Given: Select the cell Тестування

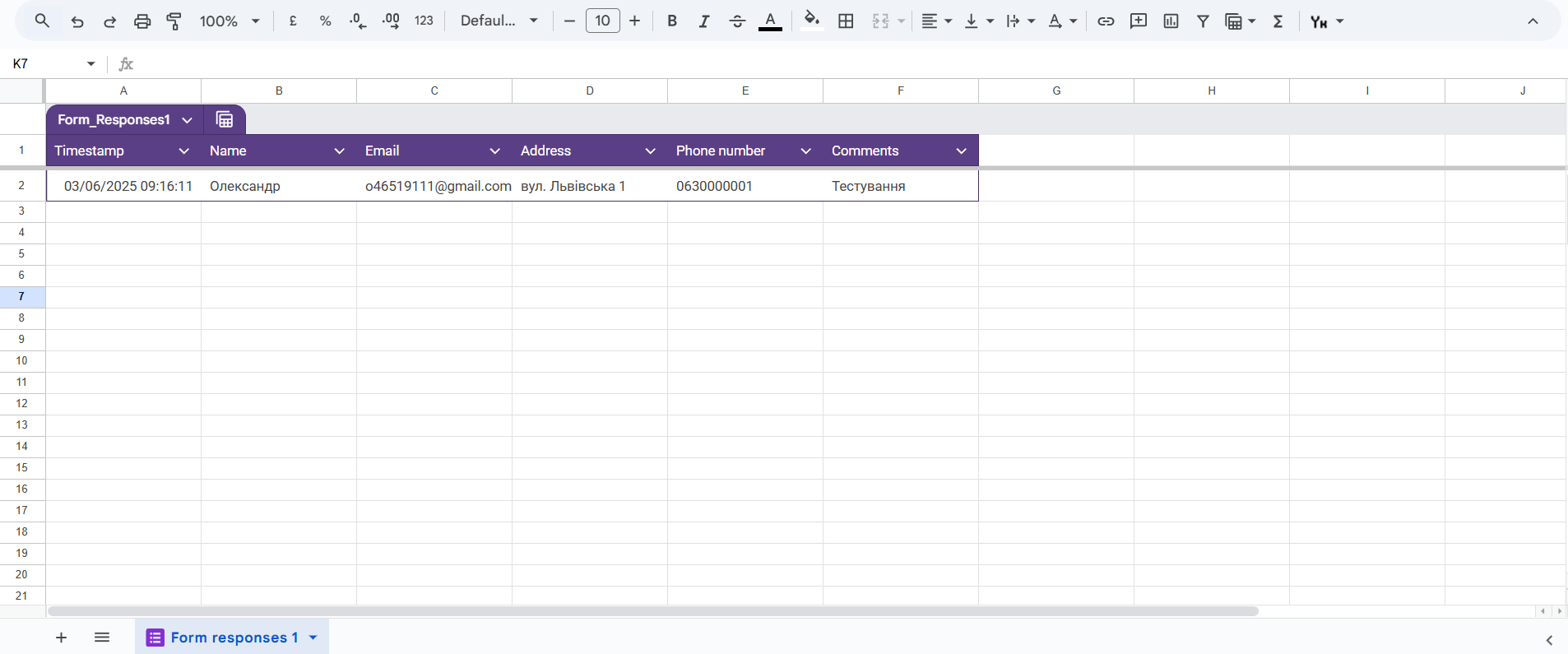Looking at the screenshot, I should pos(901,186).
